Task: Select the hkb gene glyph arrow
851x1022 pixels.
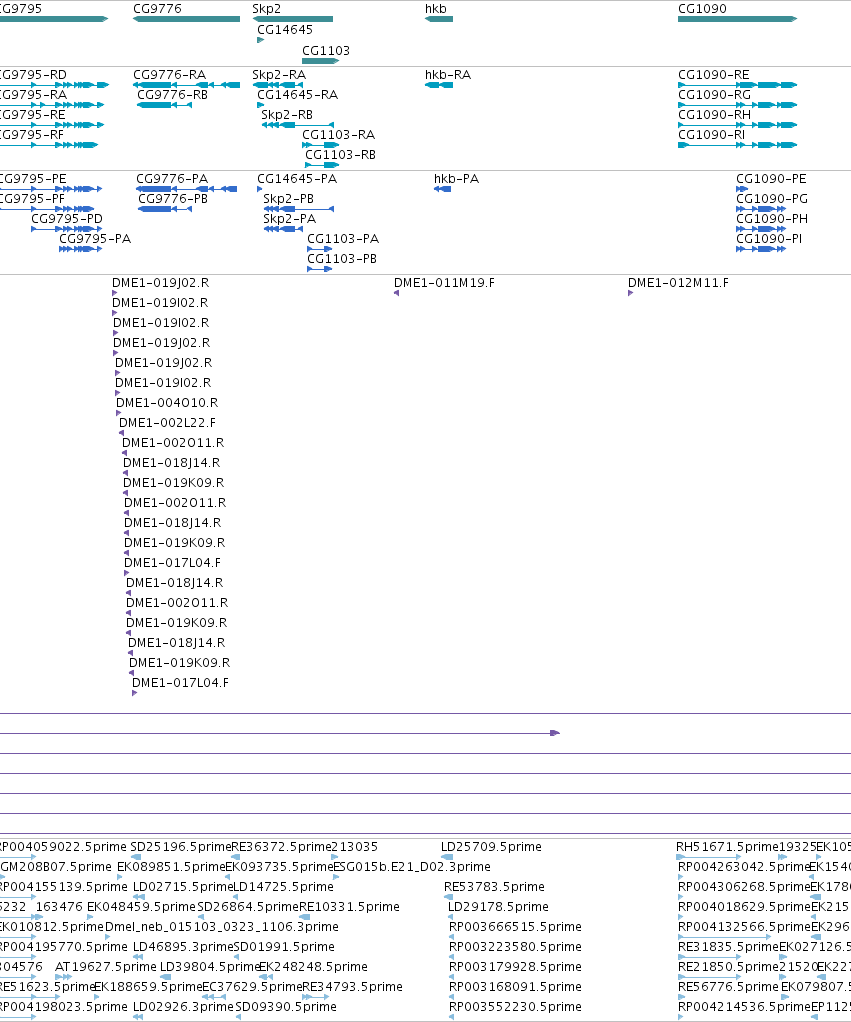Action: point(439,20)
